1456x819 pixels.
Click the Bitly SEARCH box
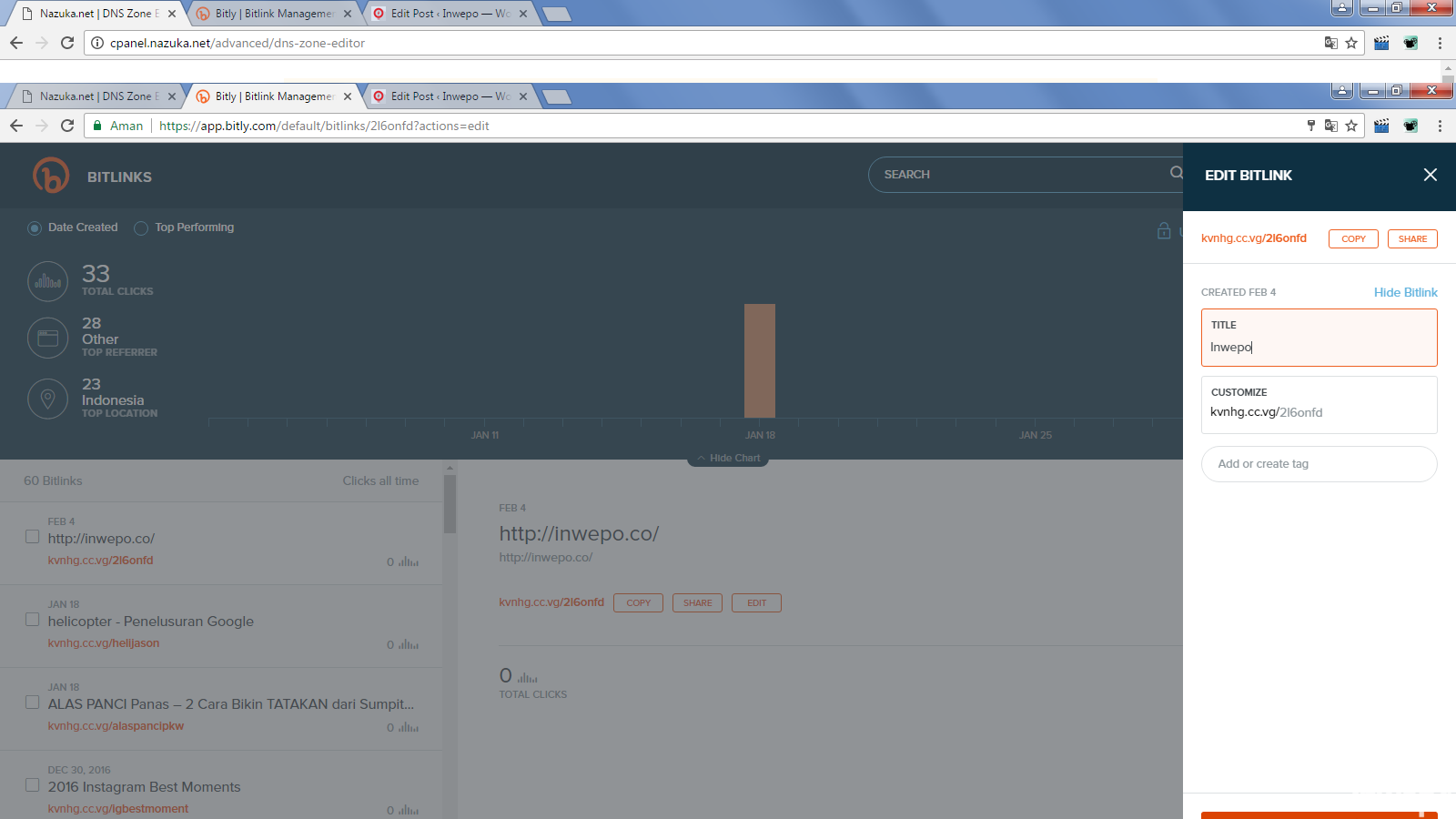coord(1024,174)
